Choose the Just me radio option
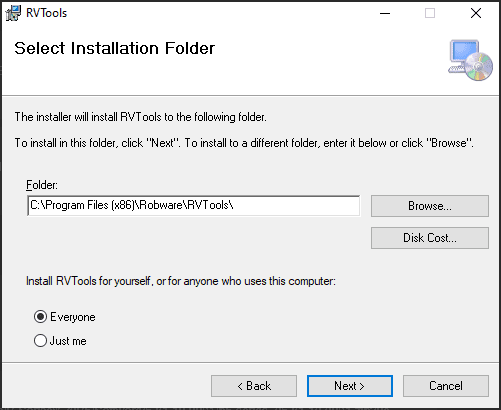 coord(40,341)
